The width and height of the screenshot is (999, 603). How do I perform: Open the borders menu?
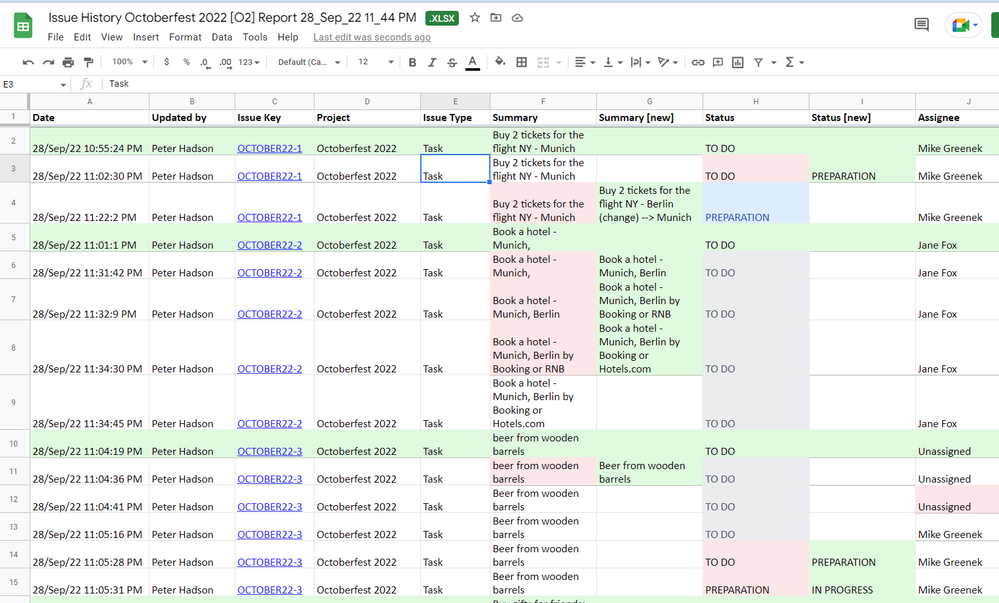521,61
